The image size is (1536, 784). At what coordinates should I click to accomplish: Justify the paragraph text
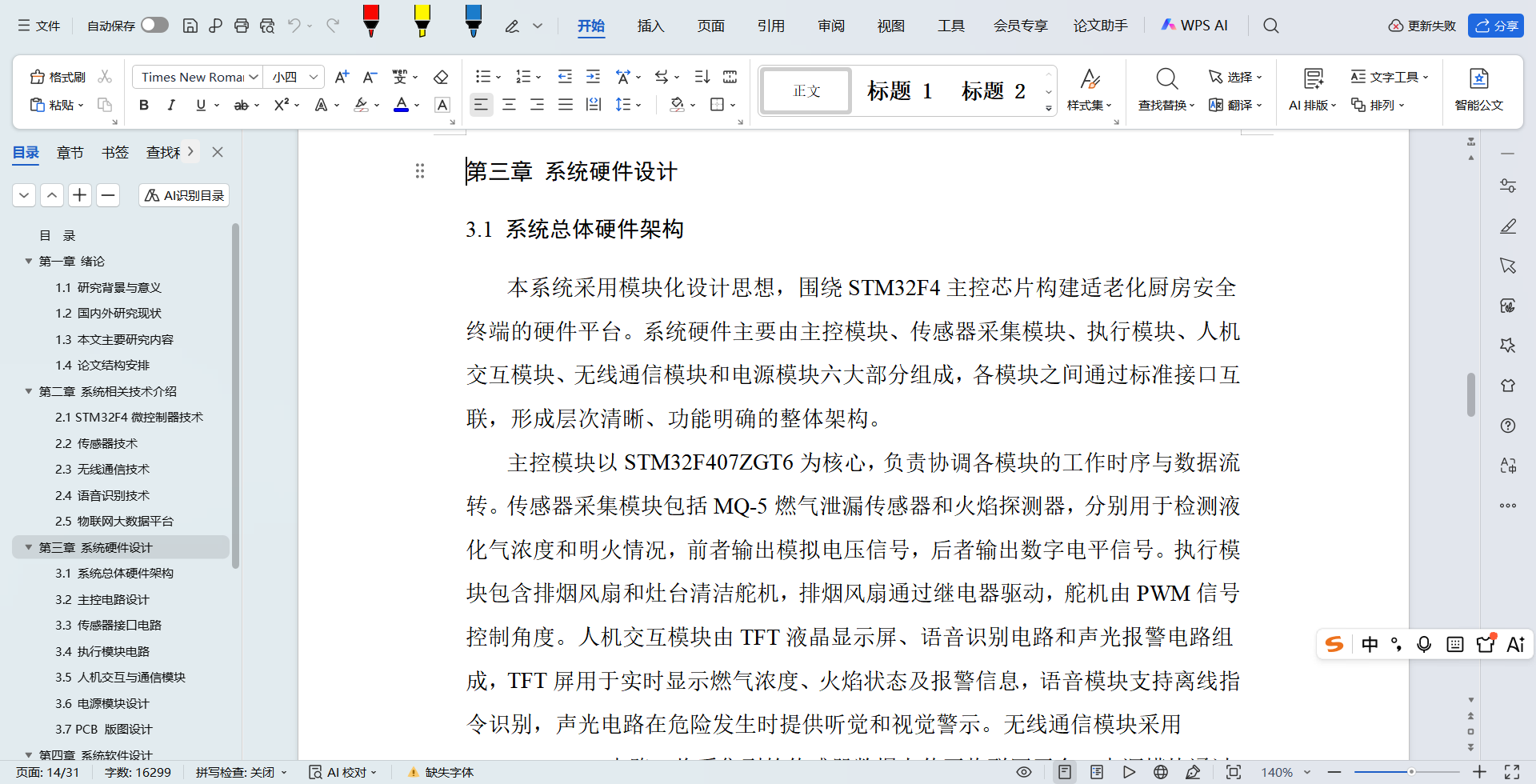pos(566,105)
